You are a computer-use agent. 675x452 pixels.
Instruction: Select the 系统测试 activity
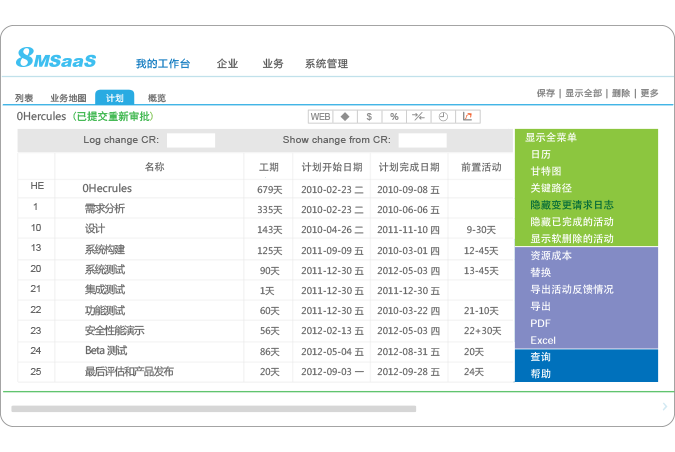pos(105,269)
